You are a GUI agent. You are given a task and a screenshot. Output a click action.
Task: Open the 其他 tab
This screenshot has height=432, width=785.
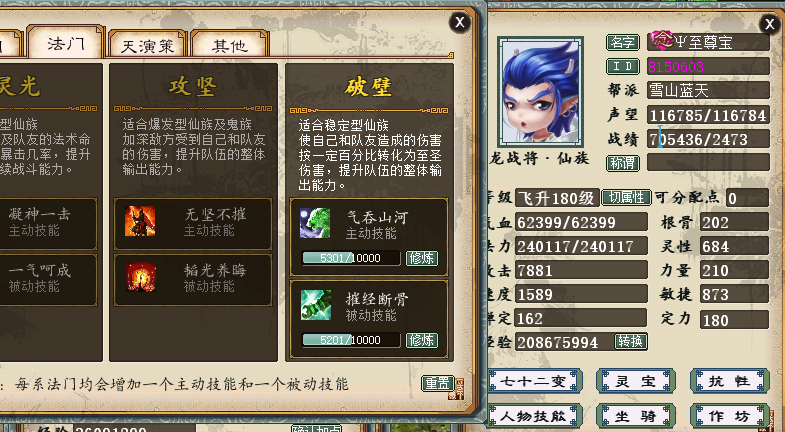coord(230,46)
